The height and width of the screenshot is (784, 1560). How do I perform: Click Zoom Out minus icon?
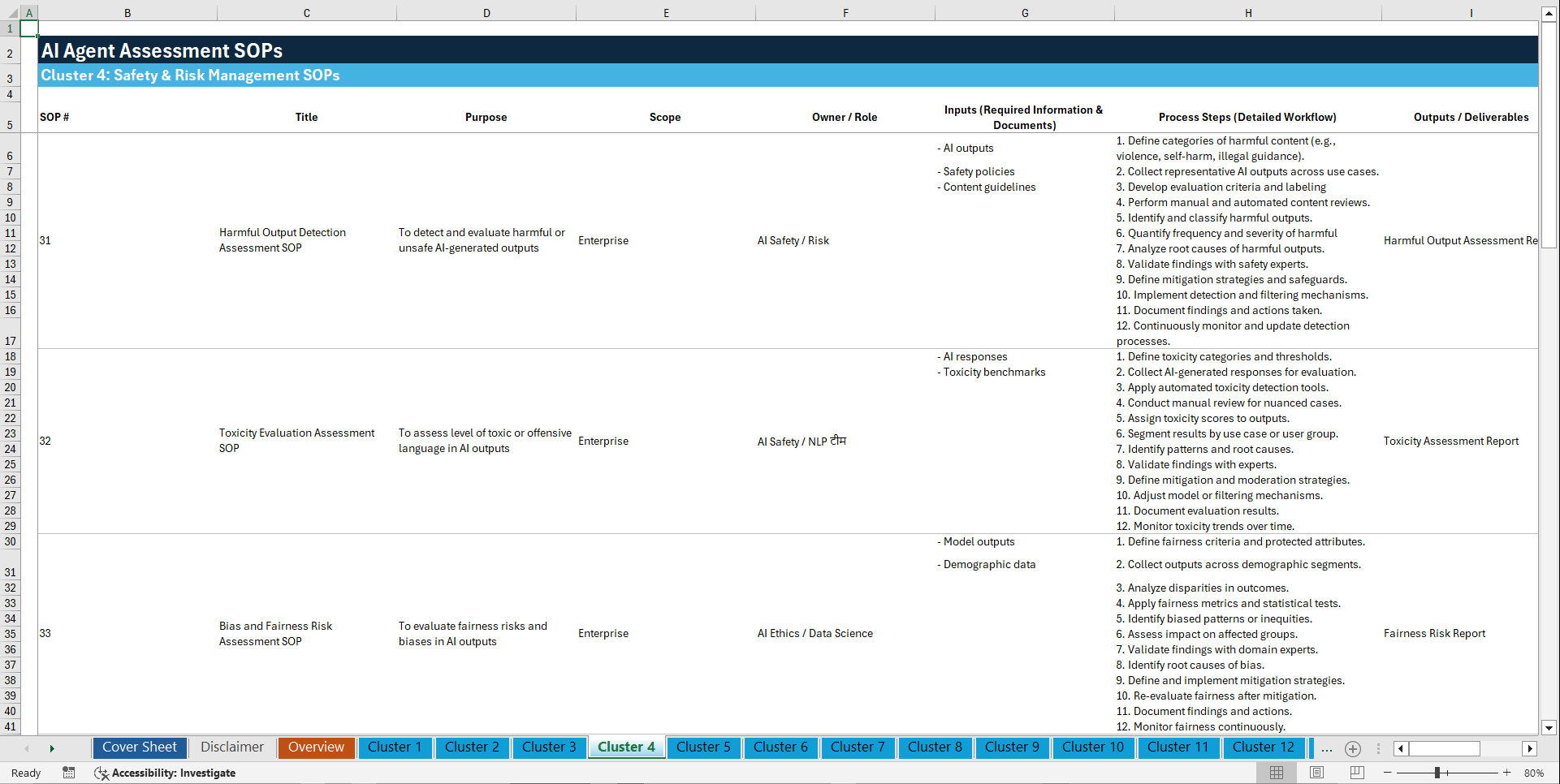[x=1389, y=773]
